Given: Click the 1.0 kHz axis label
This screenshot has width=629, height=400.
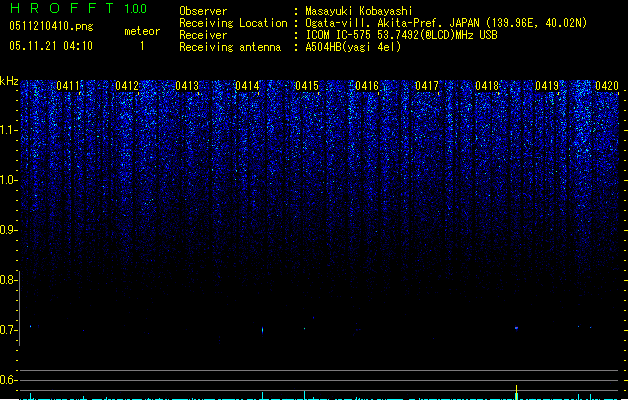Looking at the screenshot, I should 8,180.
